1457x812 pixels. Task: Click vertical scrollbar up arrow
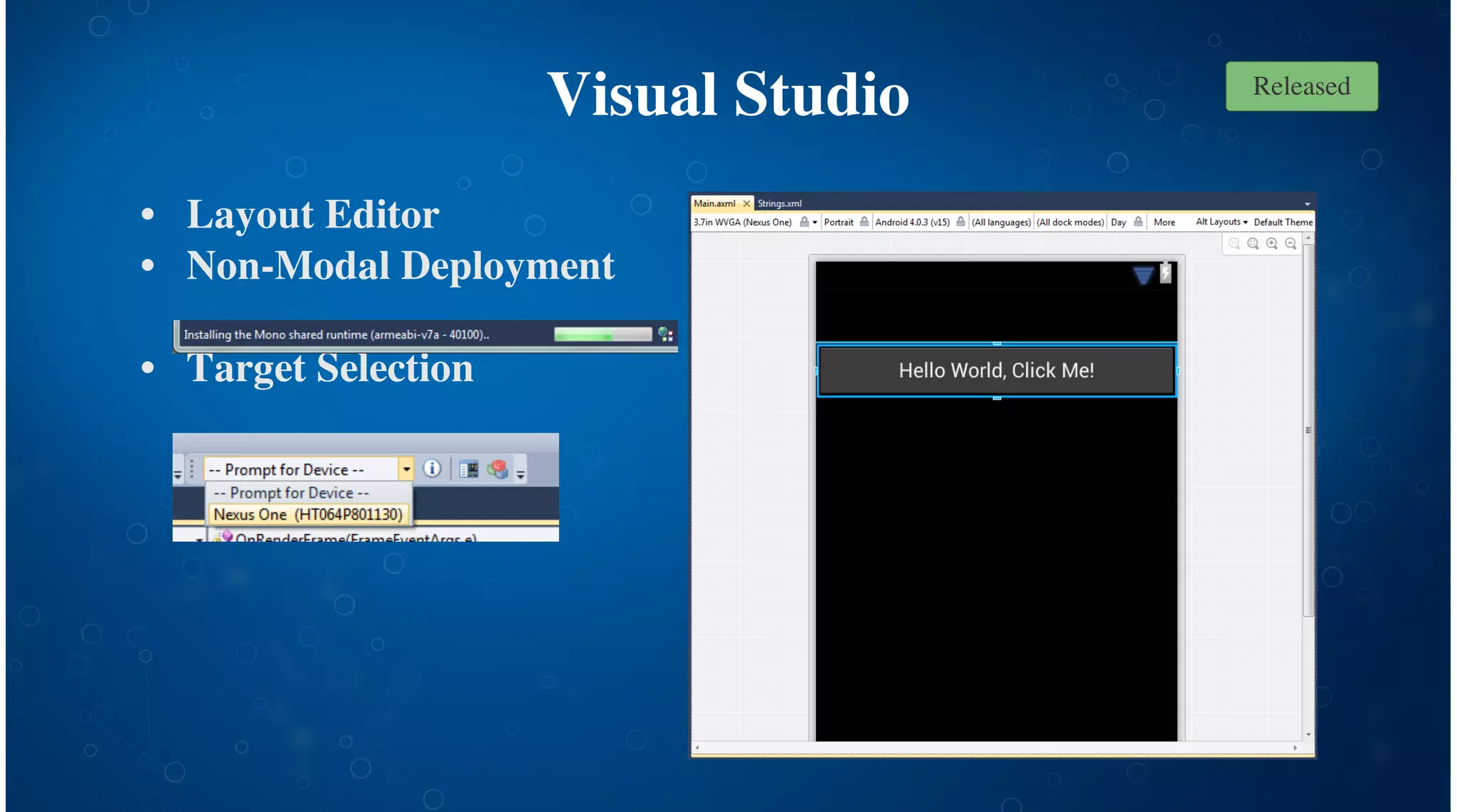pyautogui.click(x=1308, y=238)
